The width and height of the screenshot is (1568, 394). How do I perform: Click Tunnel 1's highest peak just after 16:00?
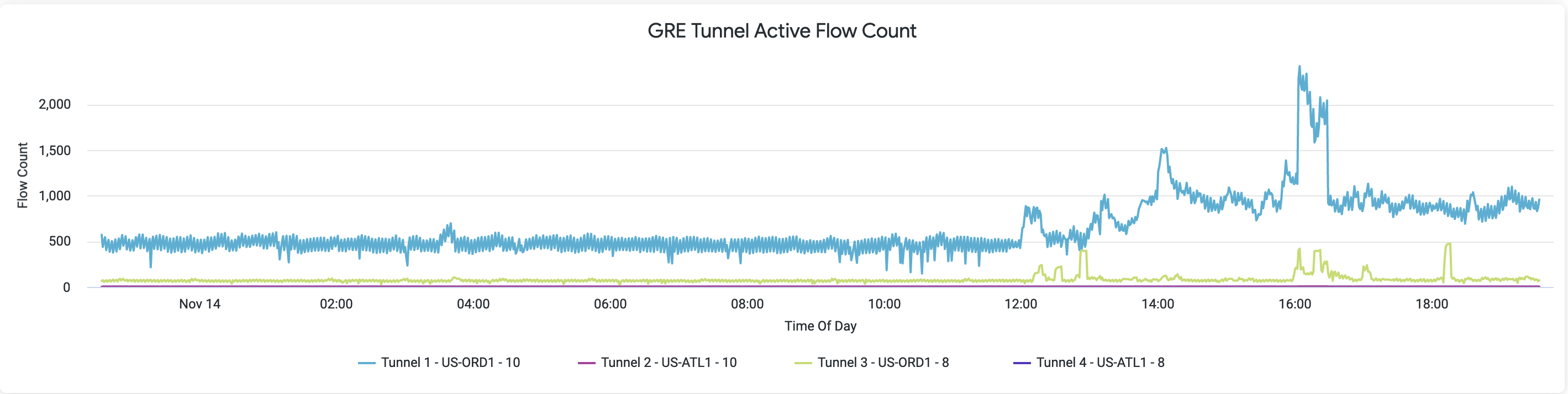[1299, 67]
